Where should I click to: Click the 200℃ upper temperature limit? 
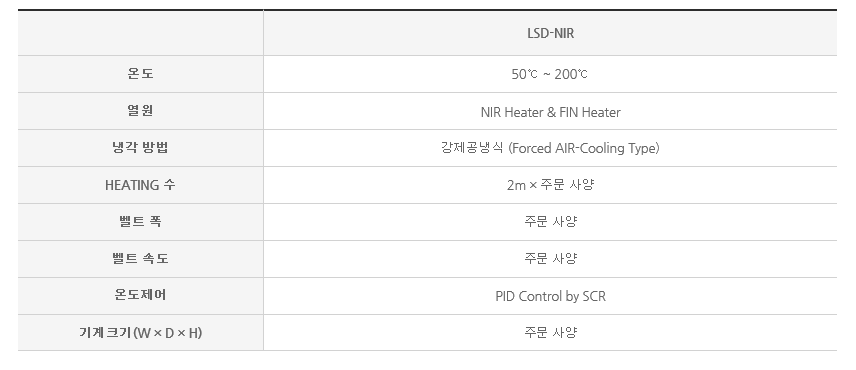coord(571,74)
